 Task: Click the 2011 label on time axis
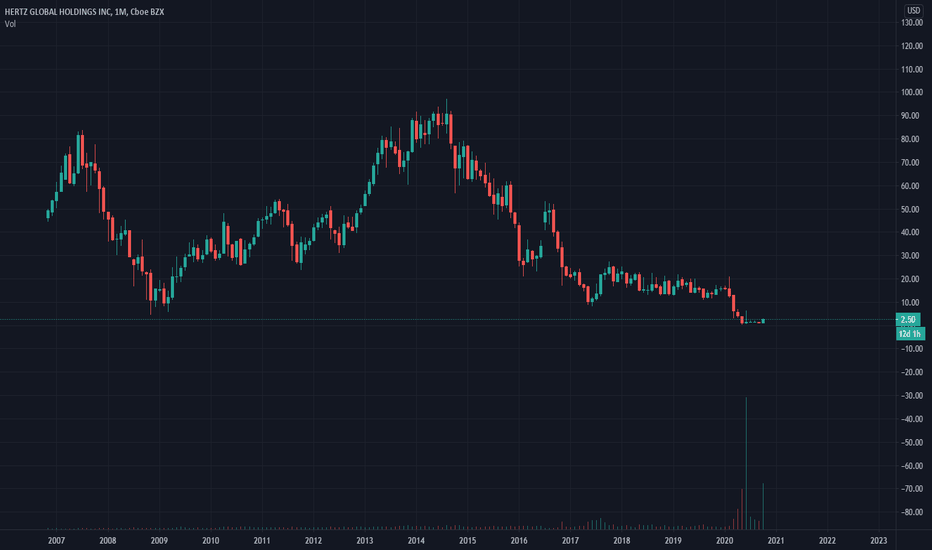[262, 540]
